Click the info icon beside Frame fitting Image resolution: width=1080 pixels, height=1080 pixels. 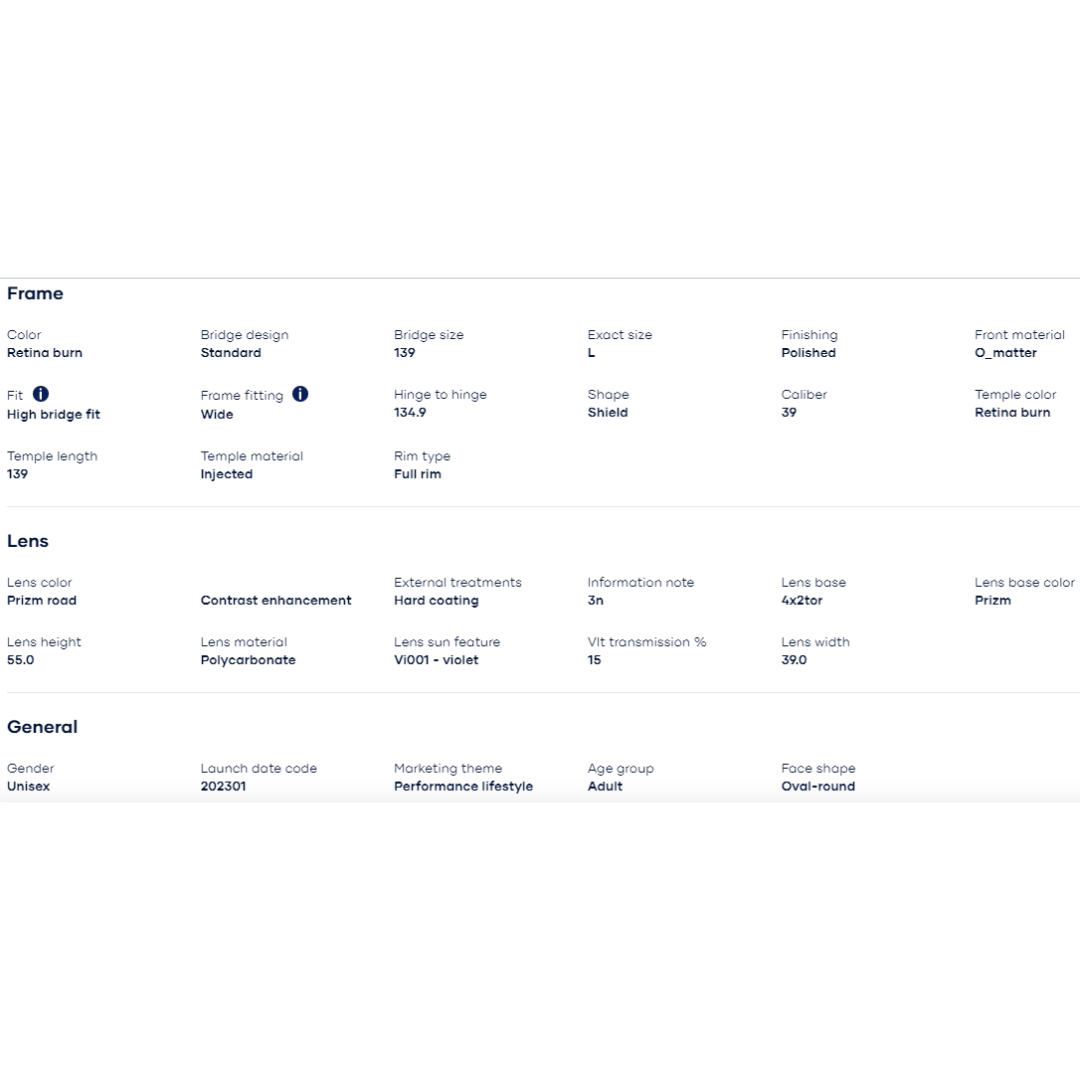(x=300, y=394)
